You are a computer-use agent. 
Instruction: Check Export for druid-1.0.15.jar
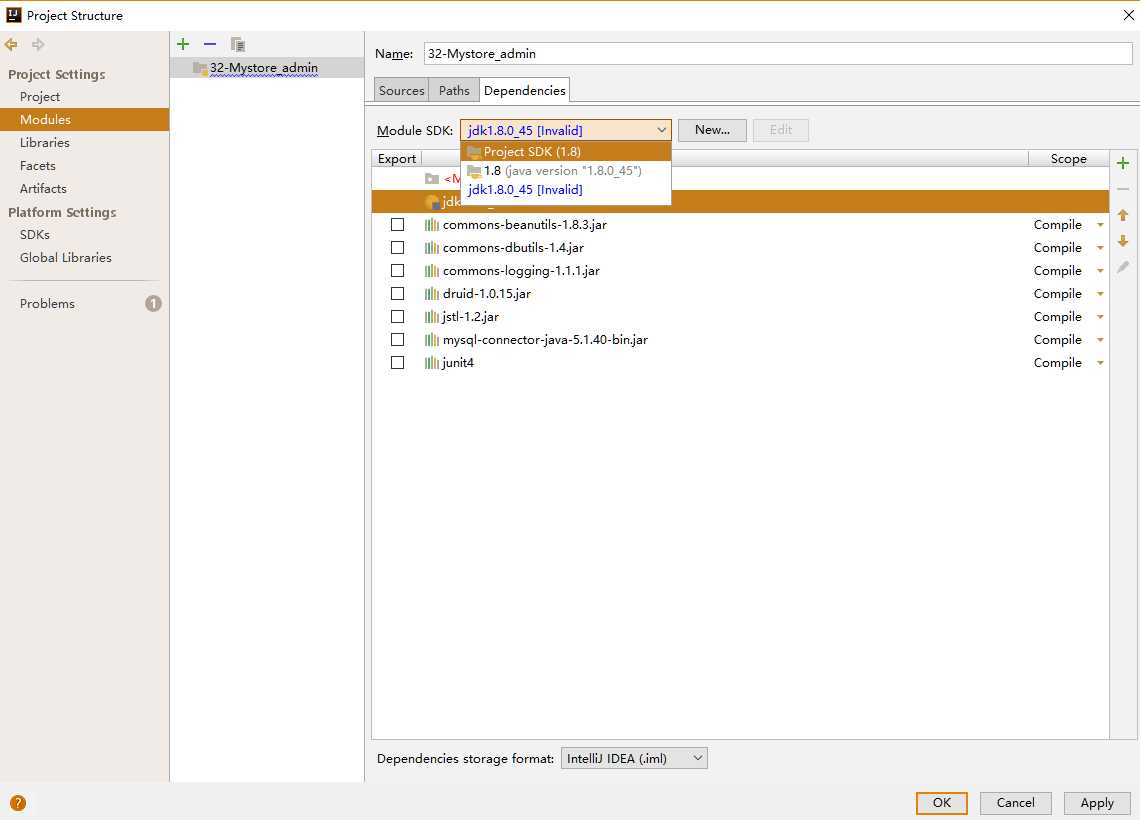tap(398, 294)
